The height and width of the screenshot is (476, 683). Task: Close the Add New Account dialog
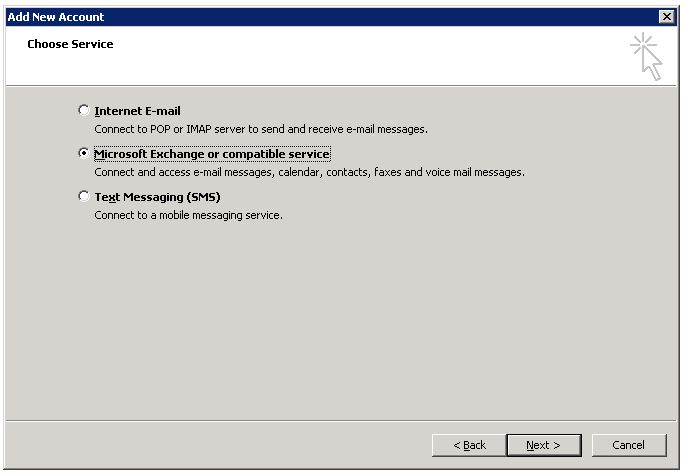tap(667, 17)
